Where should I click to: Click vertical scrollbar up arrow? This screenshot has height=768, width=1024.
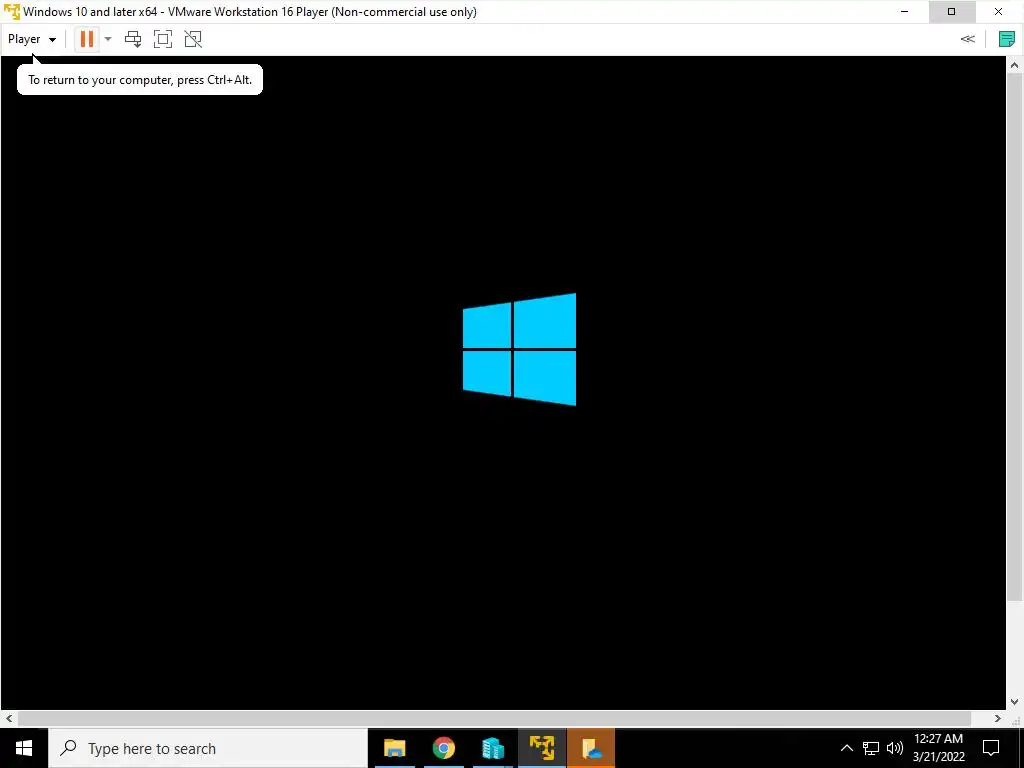(1015, 65)
